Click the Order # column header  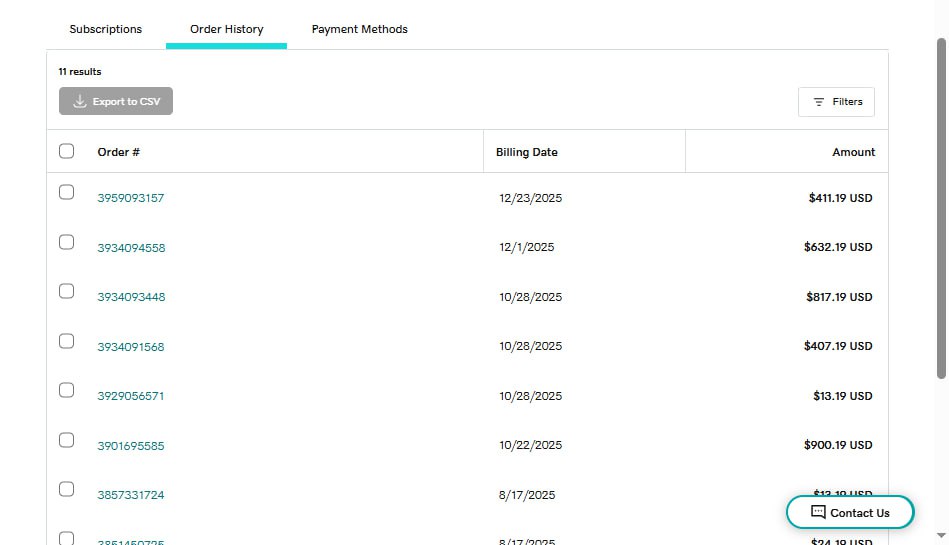pyautogui.click(x=118, y=152)
